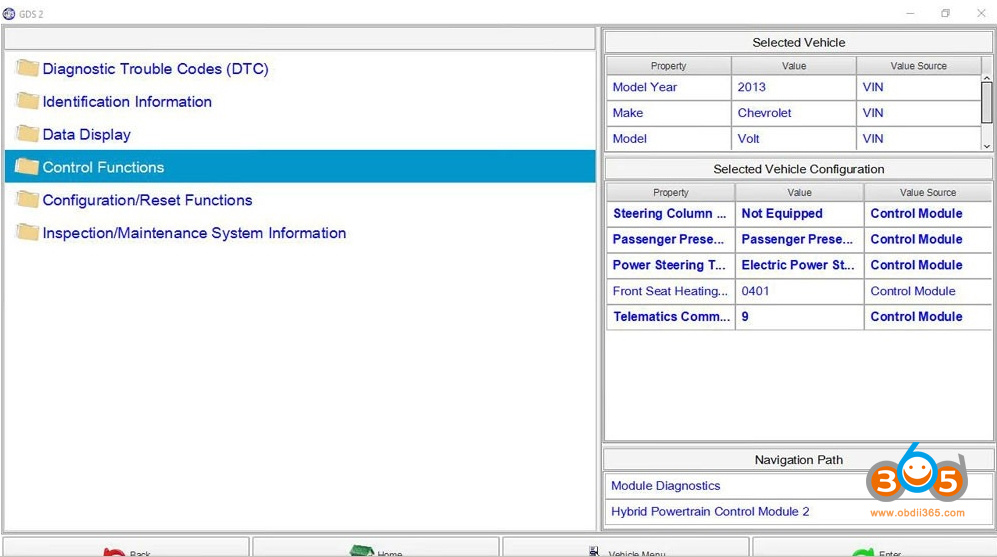Open Diagnostic Trouble Codes (DTC) entry
This screenshot has height=557, width=997.
(x=155, y=69)
